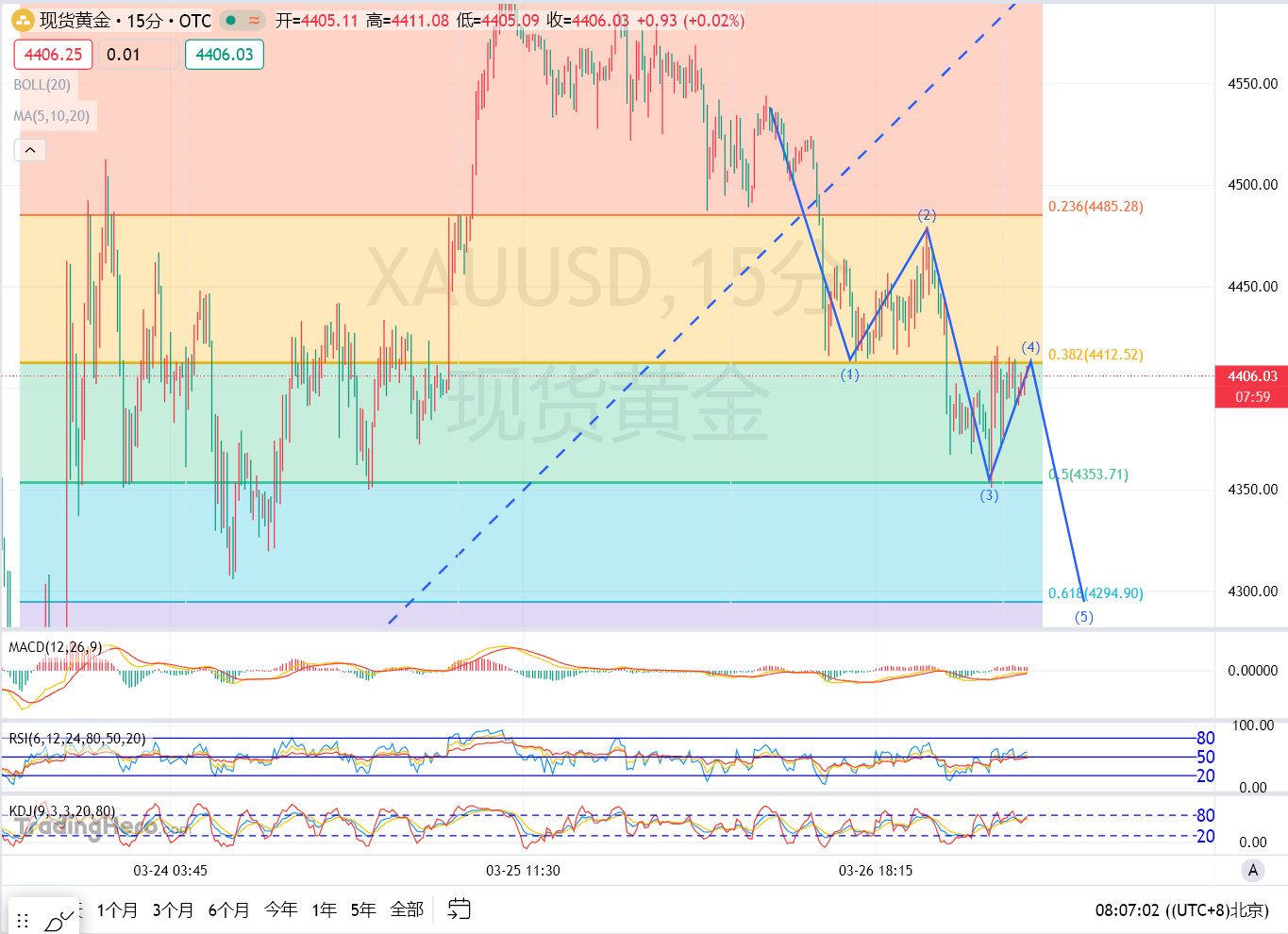
Task: Select the brush drawing tool icon
Action: (x=59, y=920)
